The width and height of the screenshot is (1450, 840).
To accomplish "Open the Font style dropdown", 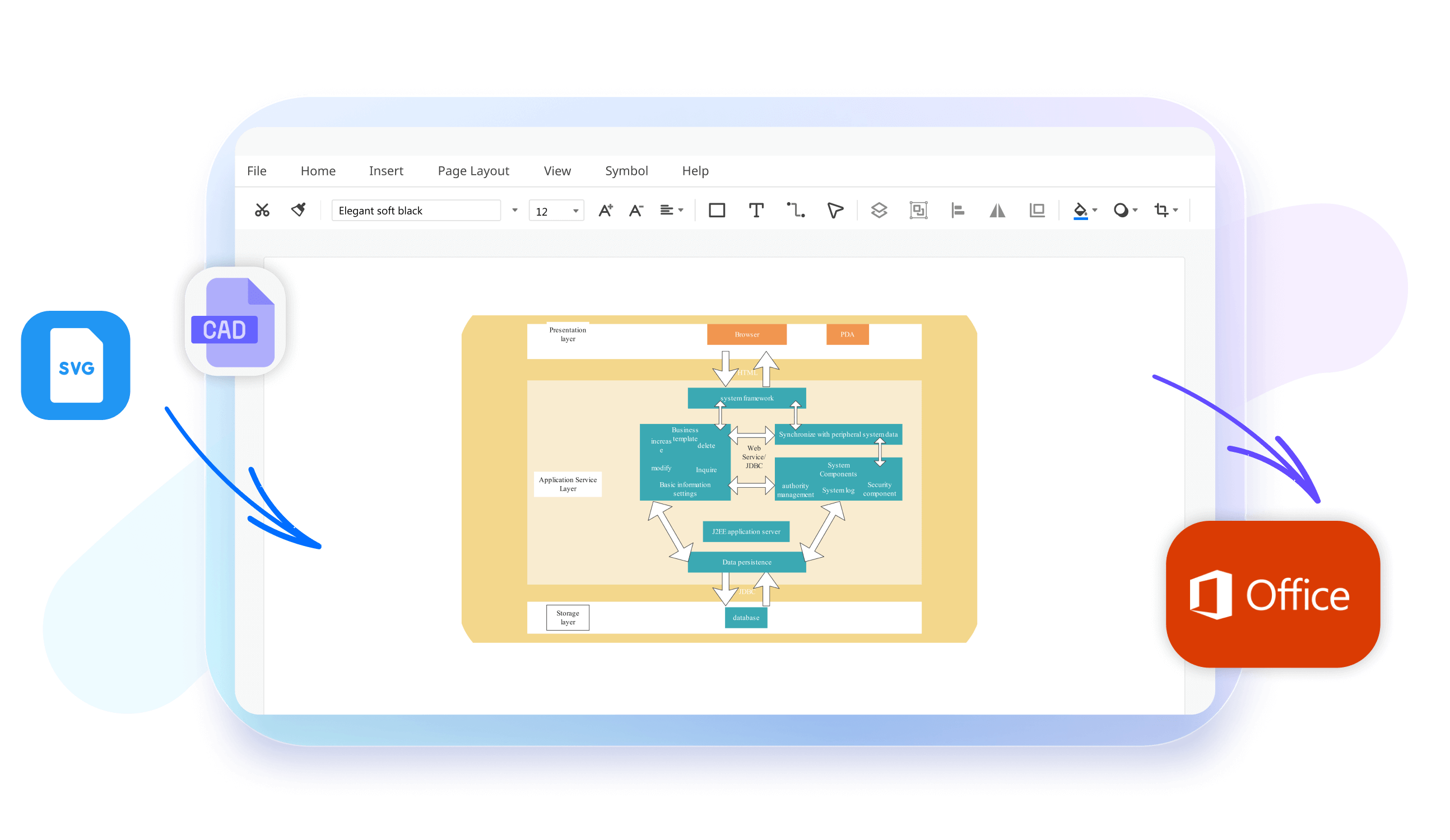I will (x=511, y=211).
